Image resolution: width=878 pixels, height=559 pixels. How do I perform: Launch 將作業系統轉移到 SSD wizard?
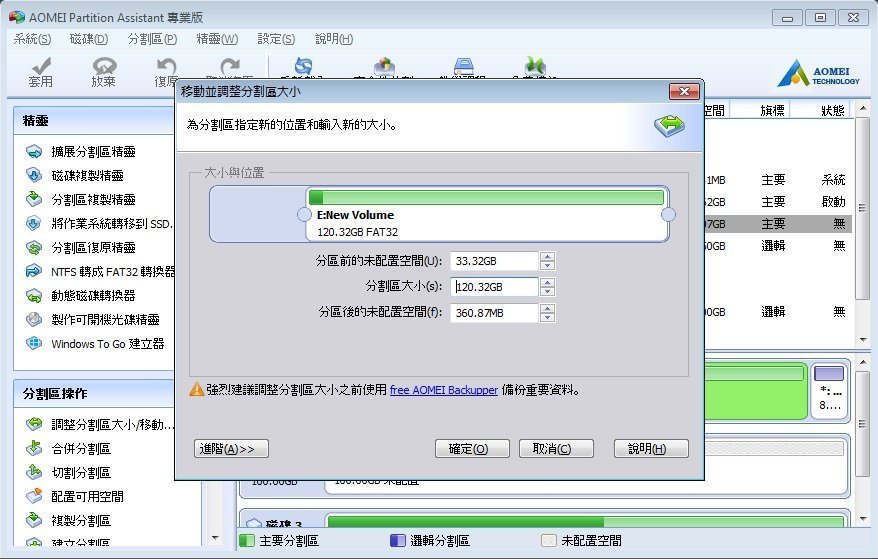click(x=111, y=224)
